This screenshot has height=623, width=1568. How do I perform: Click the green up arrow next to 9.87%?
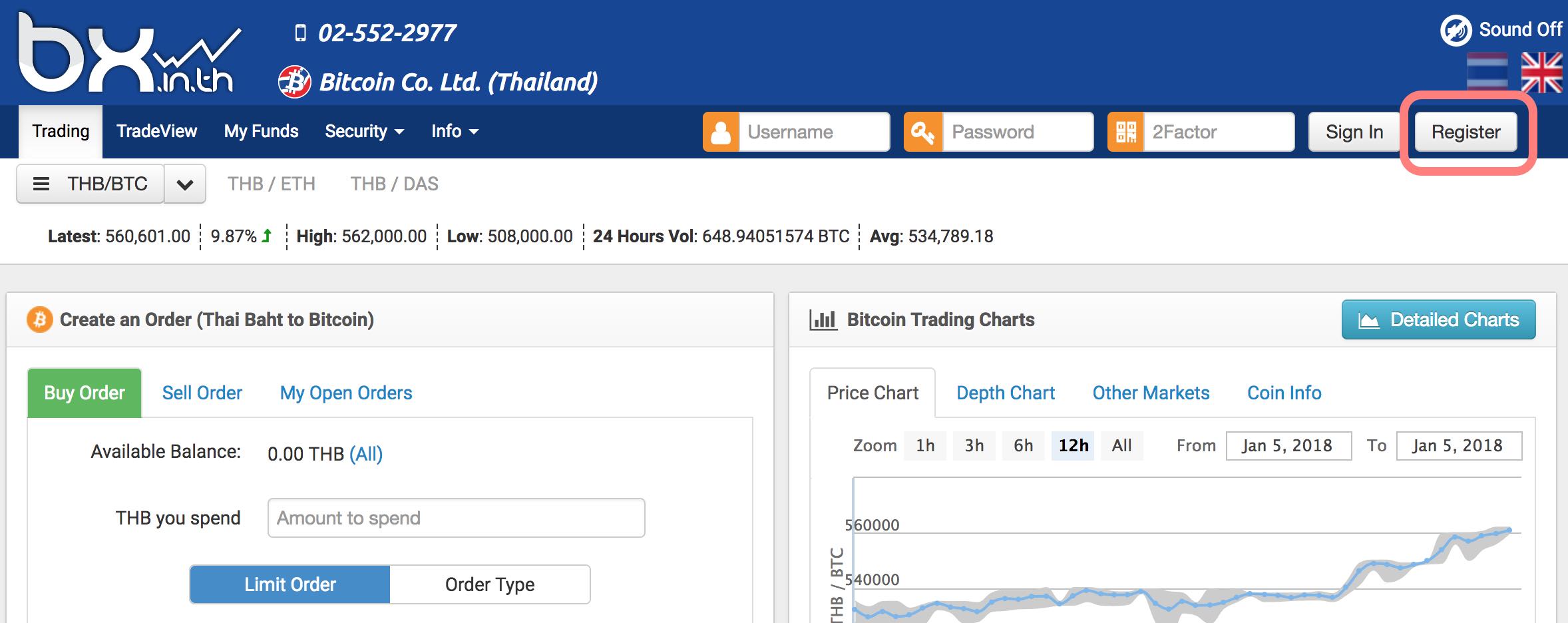pos(266,236)
